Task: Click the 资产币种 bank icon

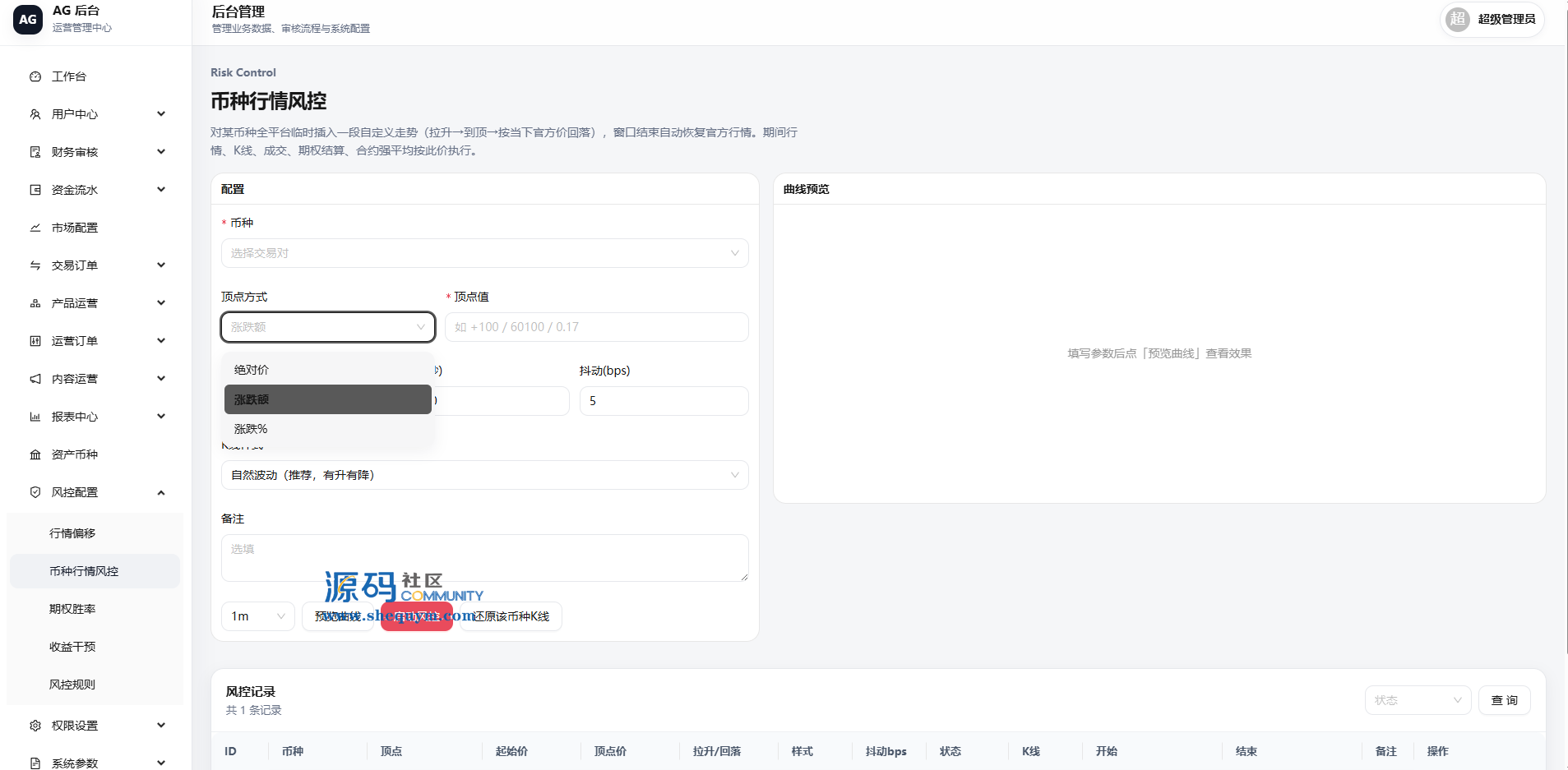Action: (x=35, y=454)
